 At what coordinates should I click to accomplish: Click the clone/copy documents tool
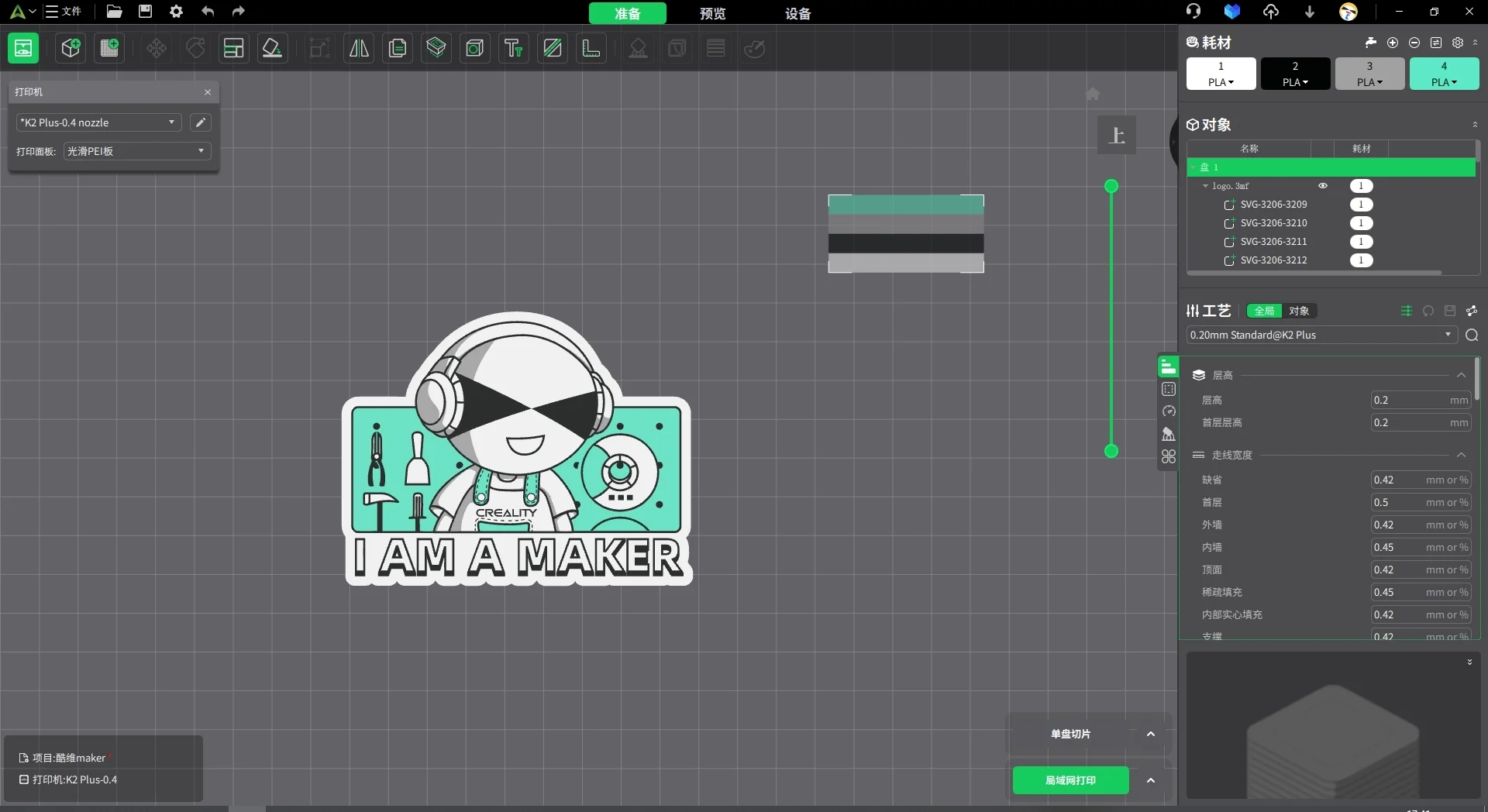coord(398,48)
